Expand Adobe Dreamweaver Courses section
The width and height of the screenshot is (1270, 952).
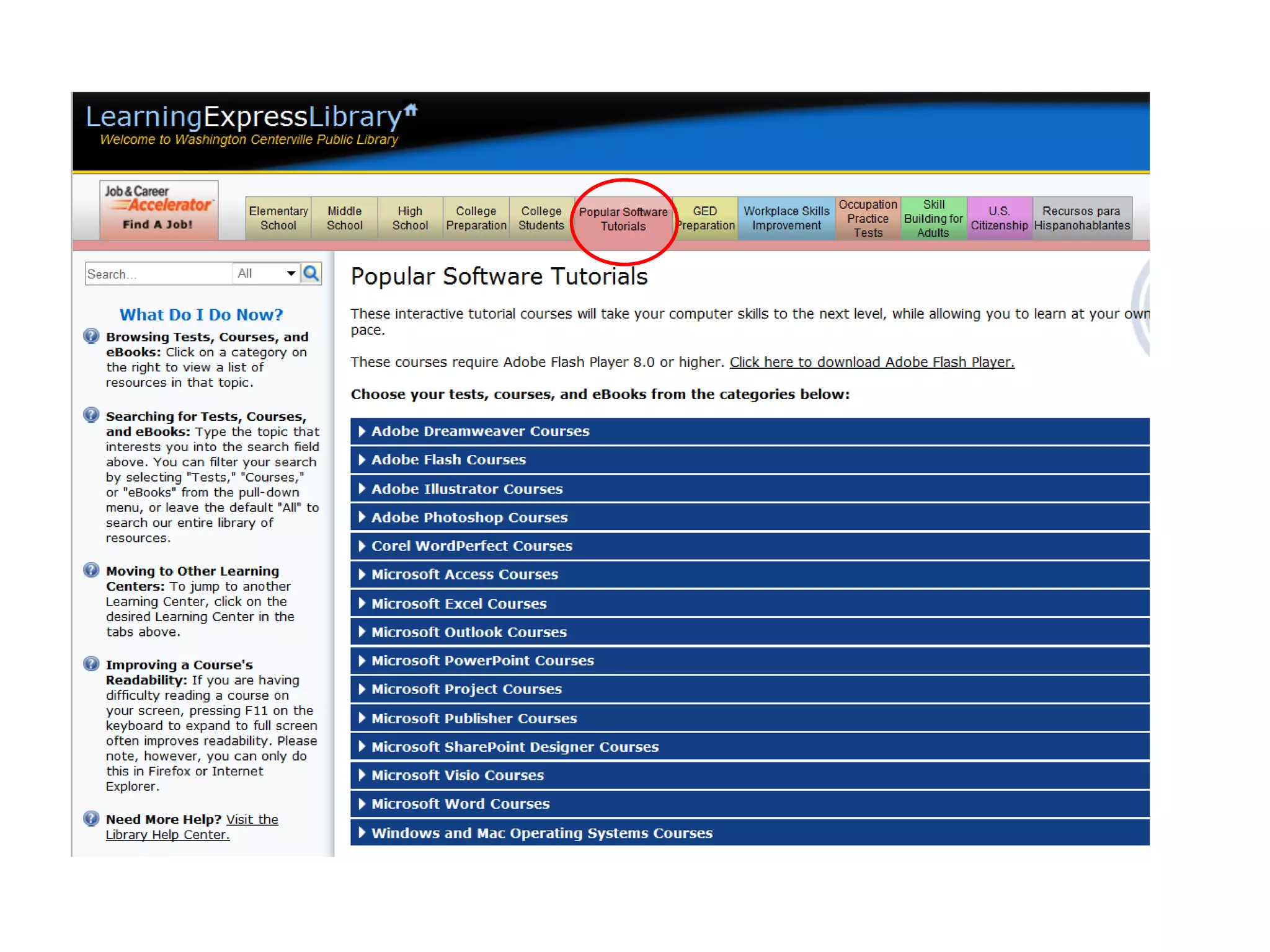[x=479, y=431]
